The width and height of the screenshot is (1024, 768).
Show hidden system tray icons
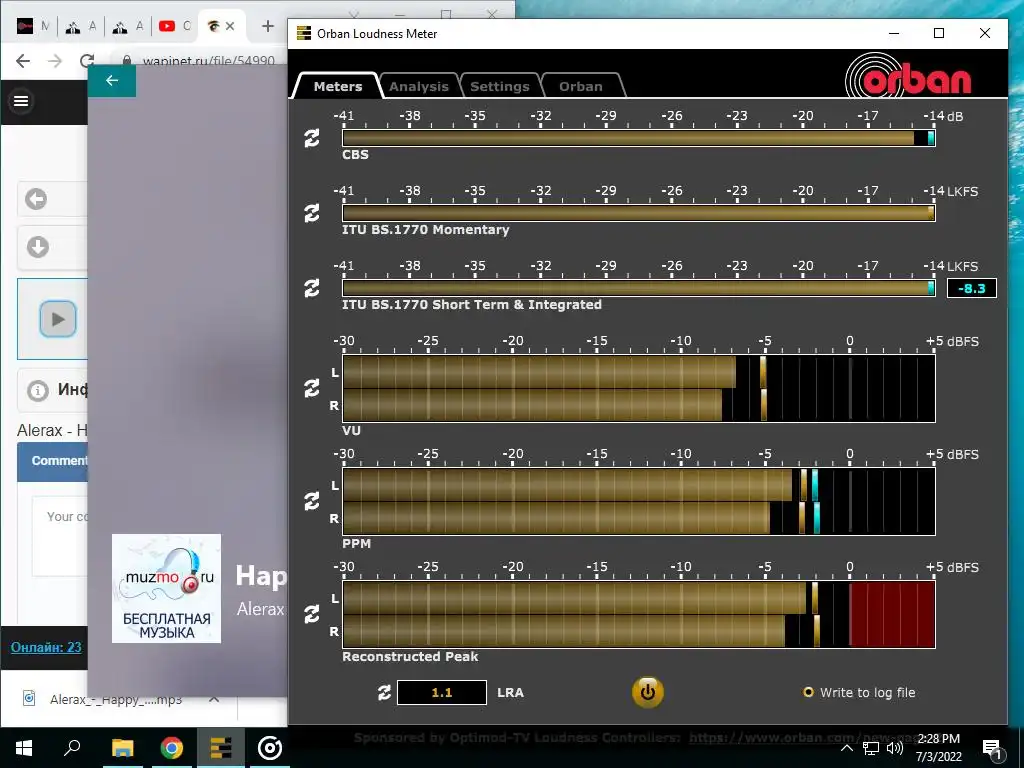click(846, 748)
